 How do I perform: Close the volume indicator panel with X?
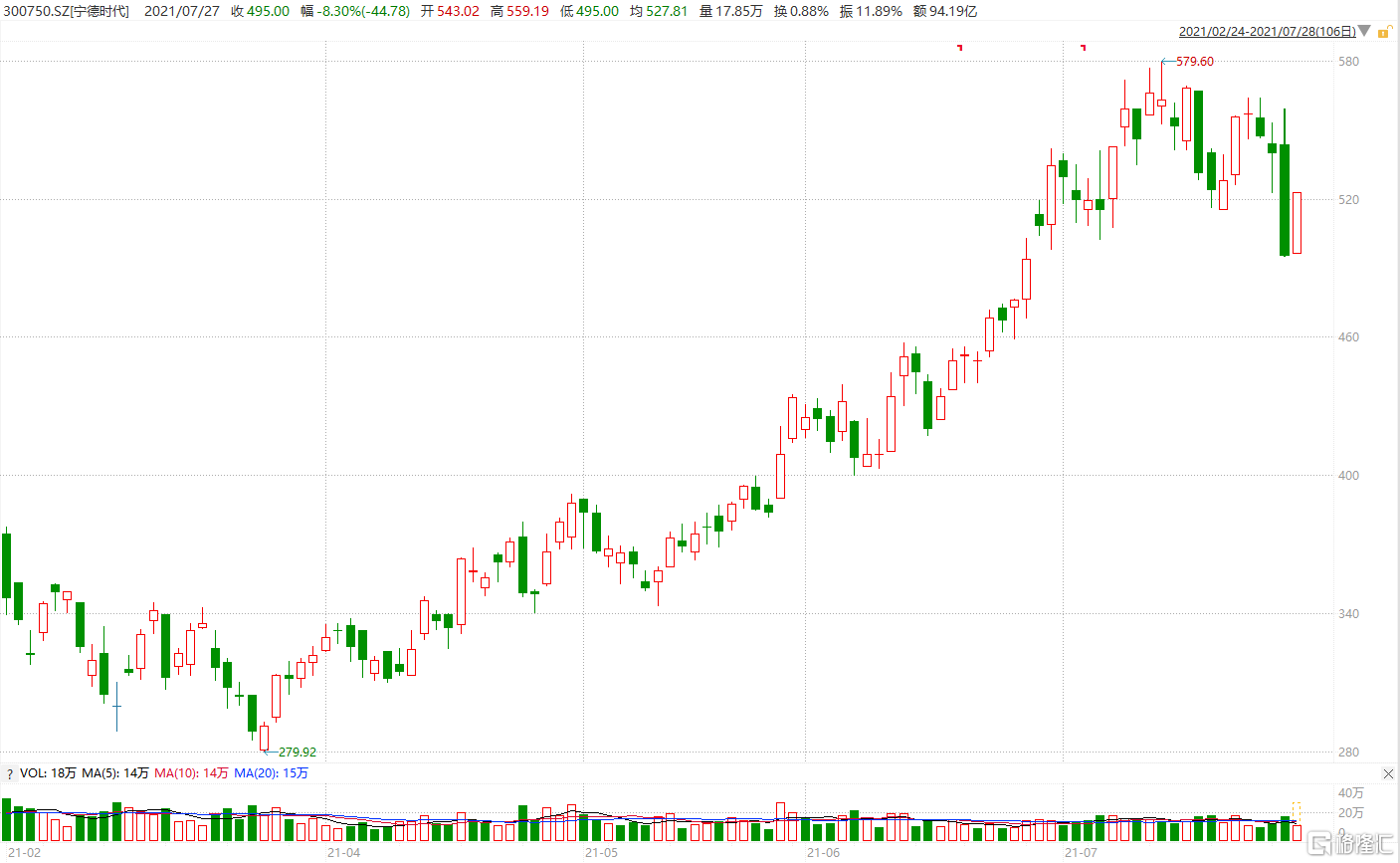1388,773
